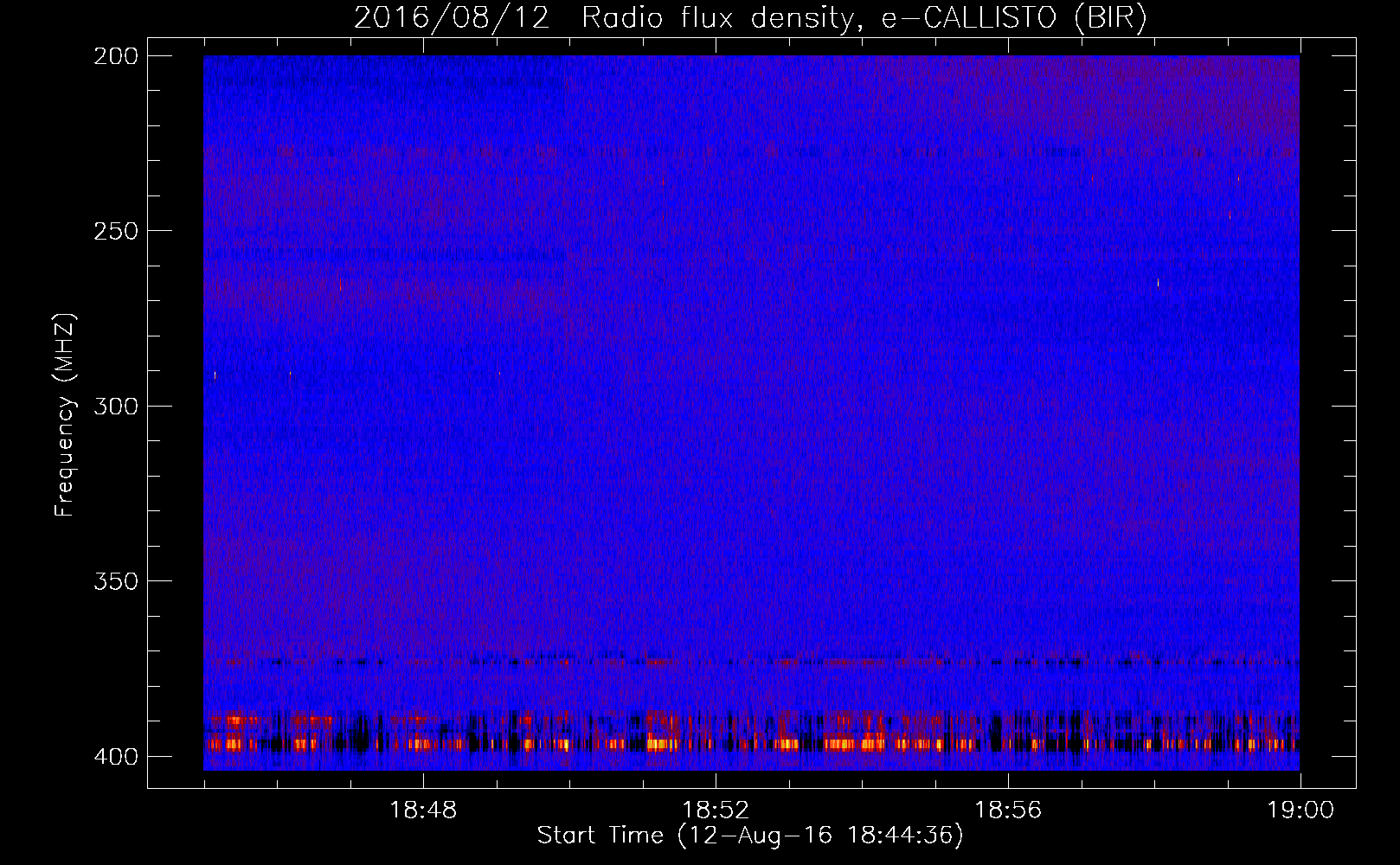This screenshot has height=865, width=1400.
Task: Click the 18:56 time tick label
Action: [x=1008, y=811]
